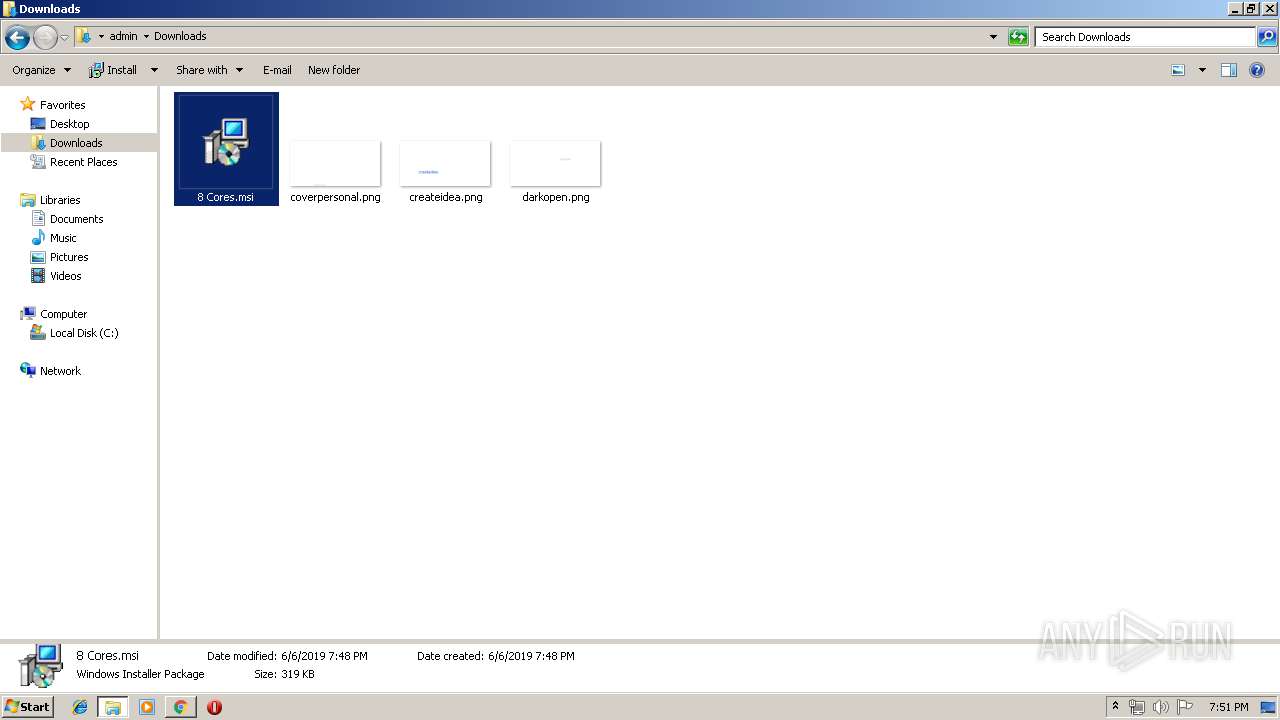
Task: Click the details pane installer icon
Action: [41, 665]
